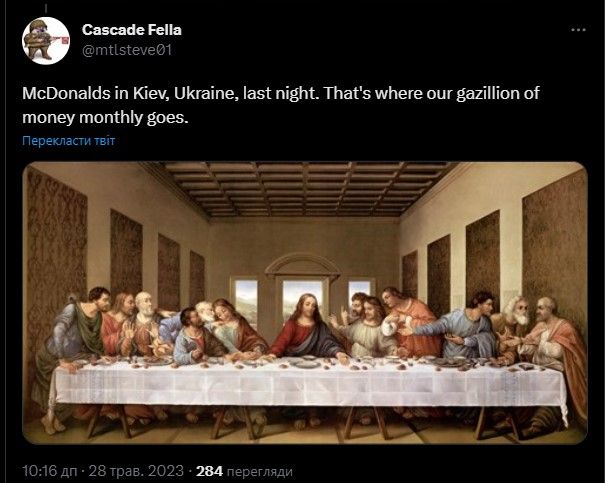Image resolution: width=605 pixels, height=483 pixels.
Task: Click the 'перегляди' views label
Action: [258, 469]
